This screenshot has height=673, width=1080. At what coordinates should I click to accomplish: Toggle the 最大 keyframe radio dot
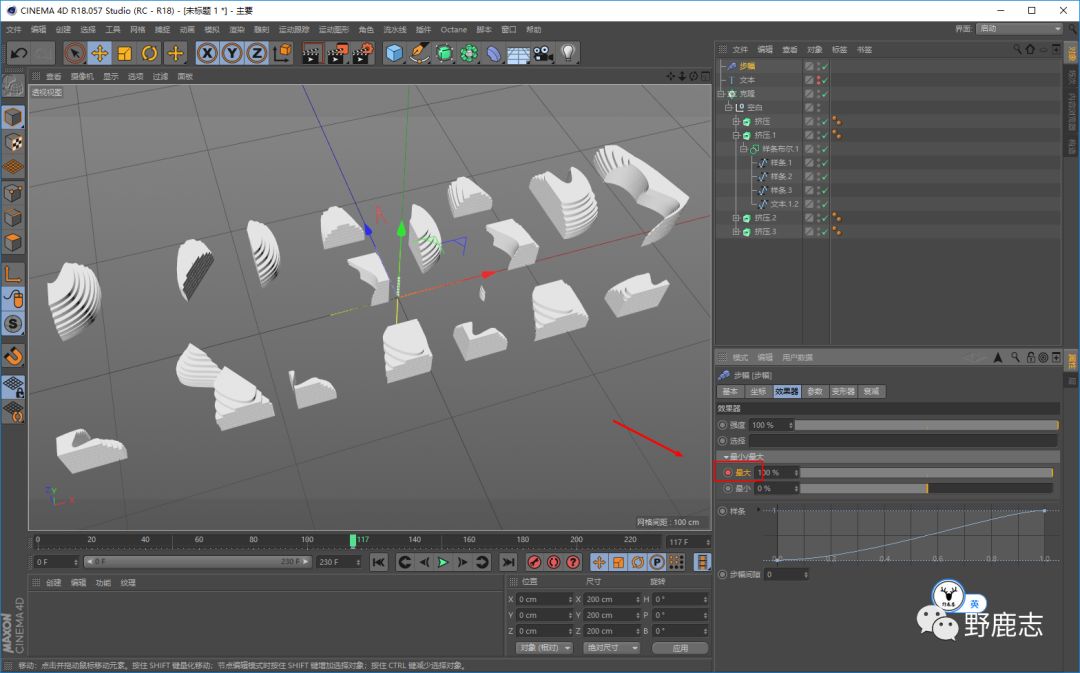(x=727, y=472)
